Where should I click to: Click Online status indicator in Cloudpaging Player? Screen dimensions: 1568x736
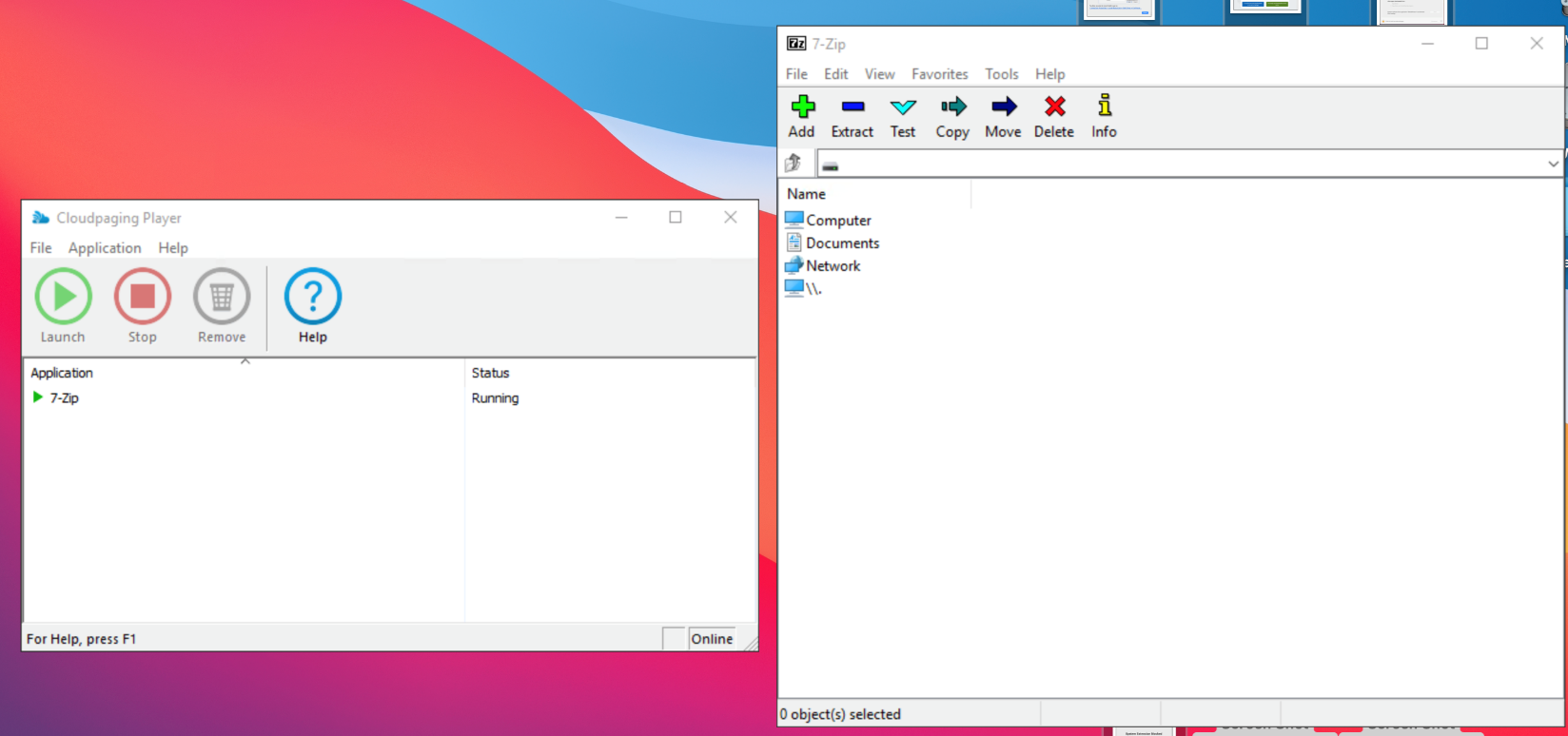(712, 639)
